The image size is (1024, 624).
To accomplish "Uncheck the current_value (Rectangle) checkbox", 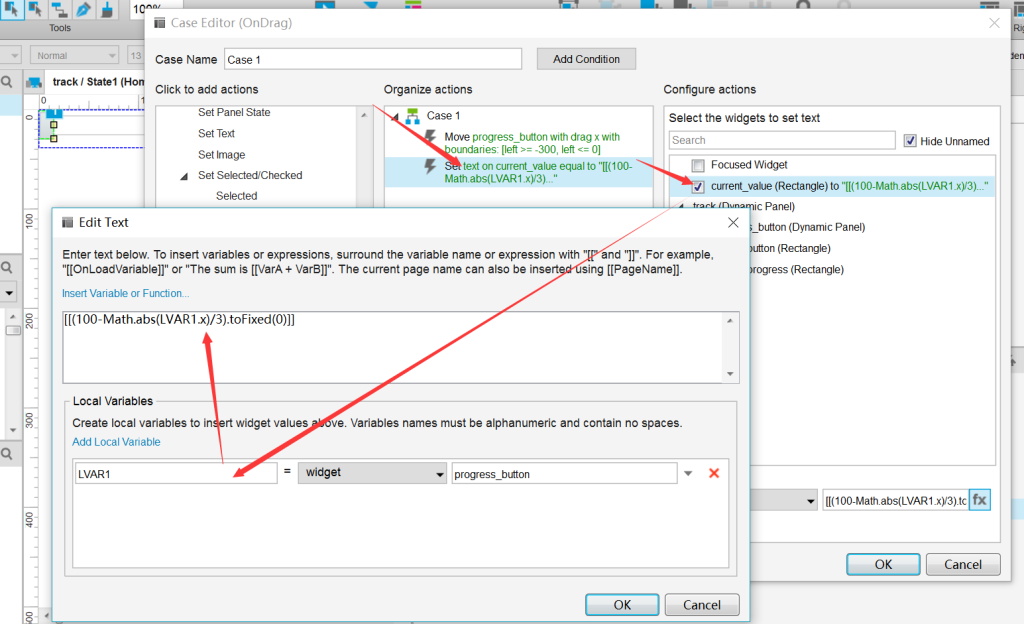I will (x=698, y=187).
